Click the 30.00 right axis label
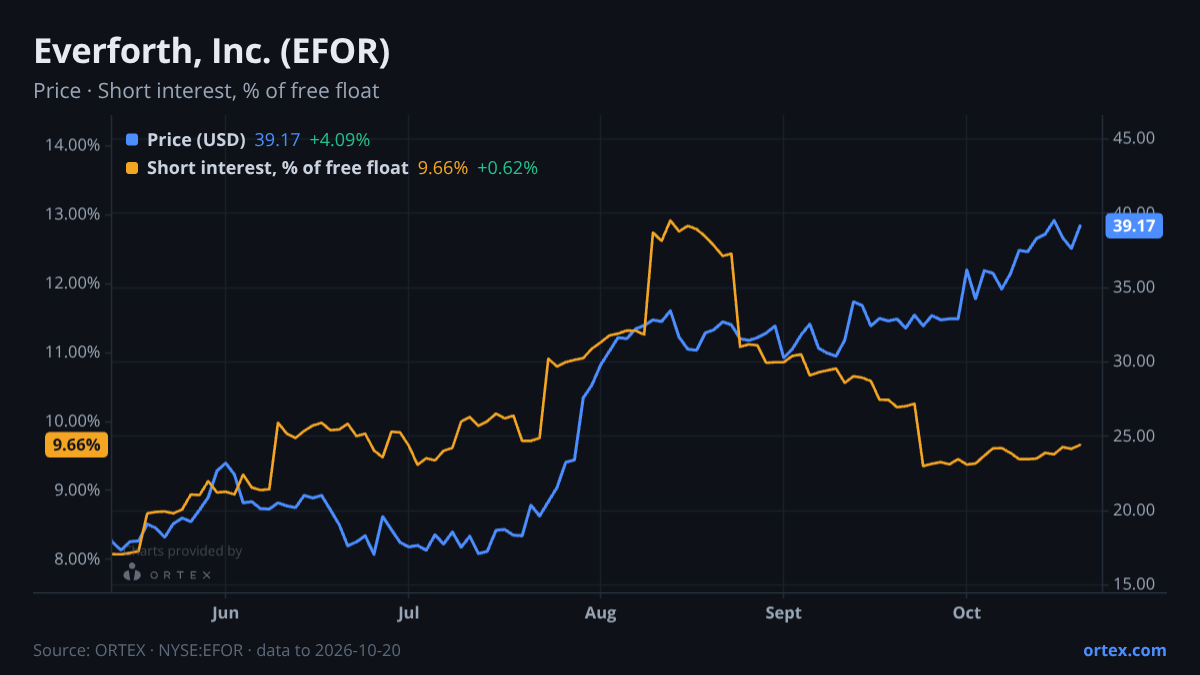Viewport: 1200px width, 675px height. pyautogui.click(x=1134, y=361)
